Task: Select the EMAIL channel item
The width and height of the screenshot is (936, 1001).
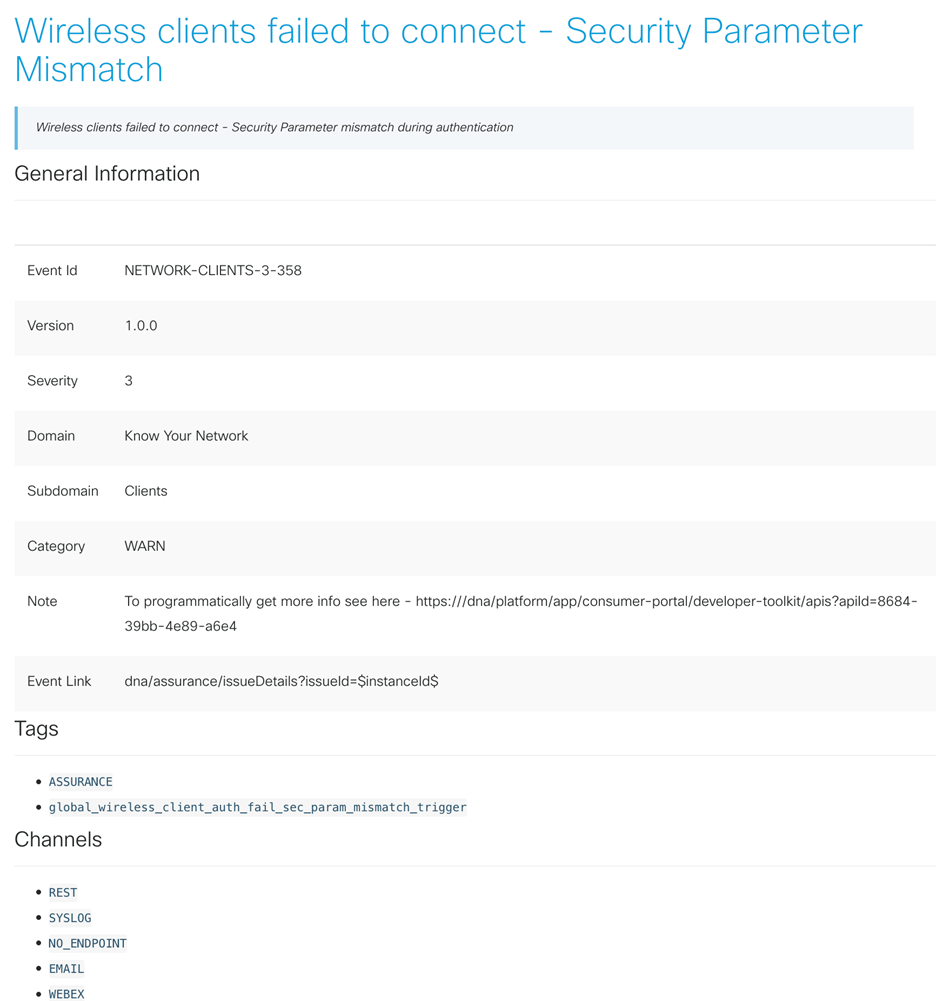Action: [x=67, y=969]
